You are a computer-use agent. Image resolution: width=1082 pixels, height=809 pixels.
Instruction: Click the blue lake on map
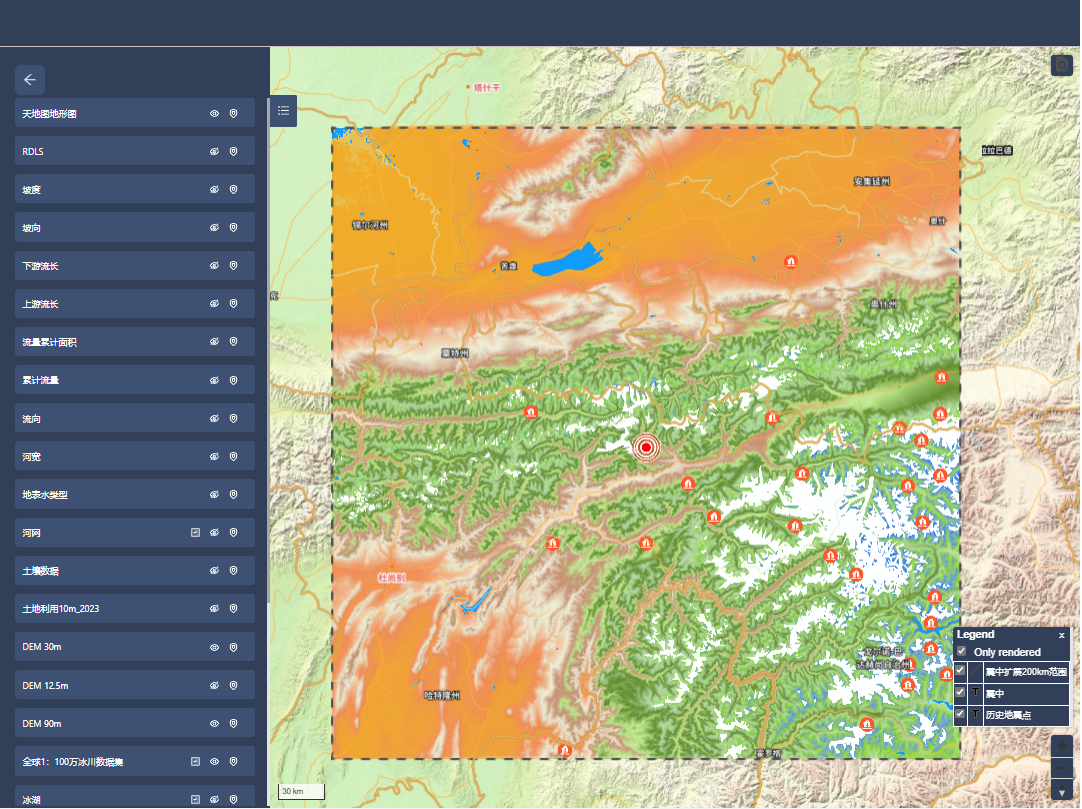coord(569,260)
